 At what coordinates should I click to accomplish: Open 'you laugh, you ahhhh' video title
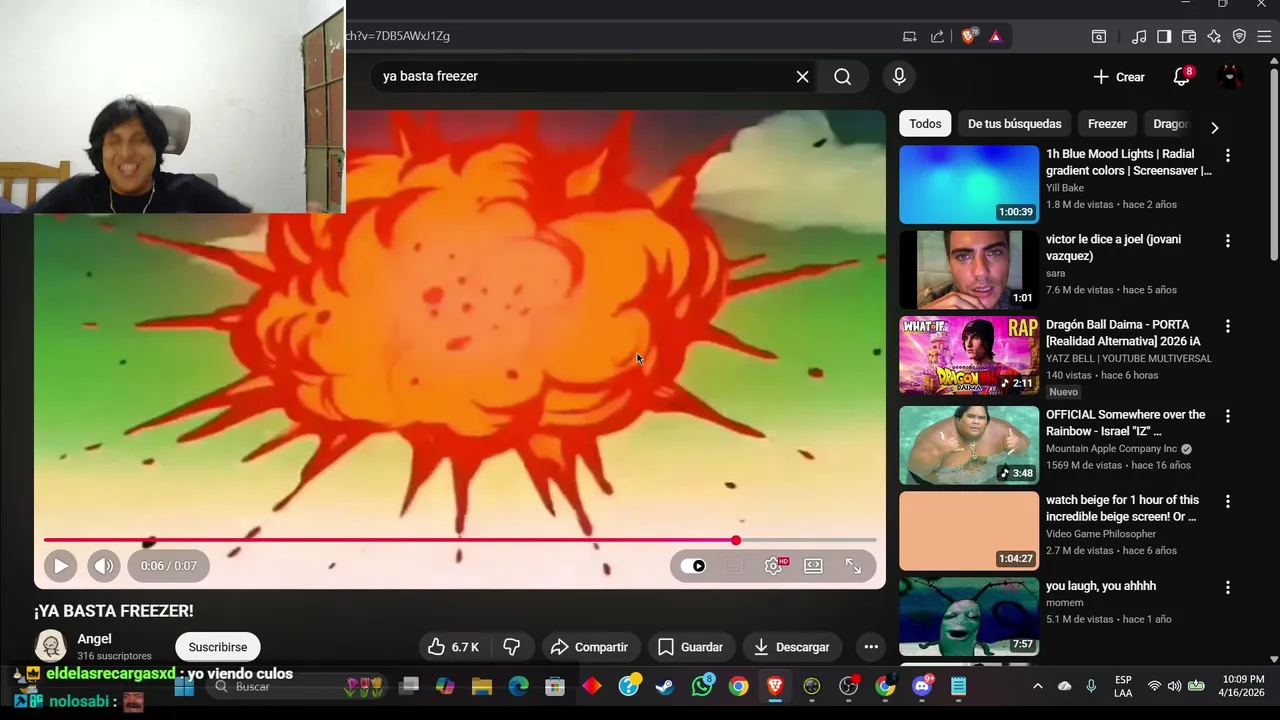coord(1101,586)
